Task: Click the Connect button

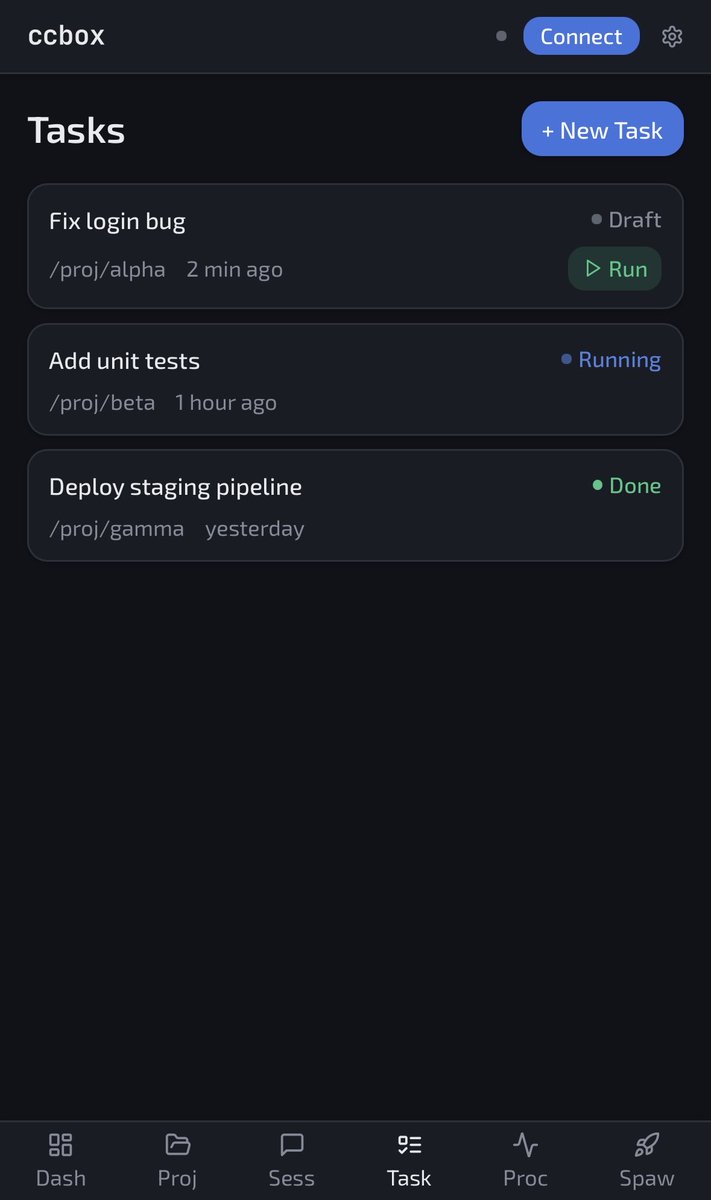Action: click(x=581, y=36)
